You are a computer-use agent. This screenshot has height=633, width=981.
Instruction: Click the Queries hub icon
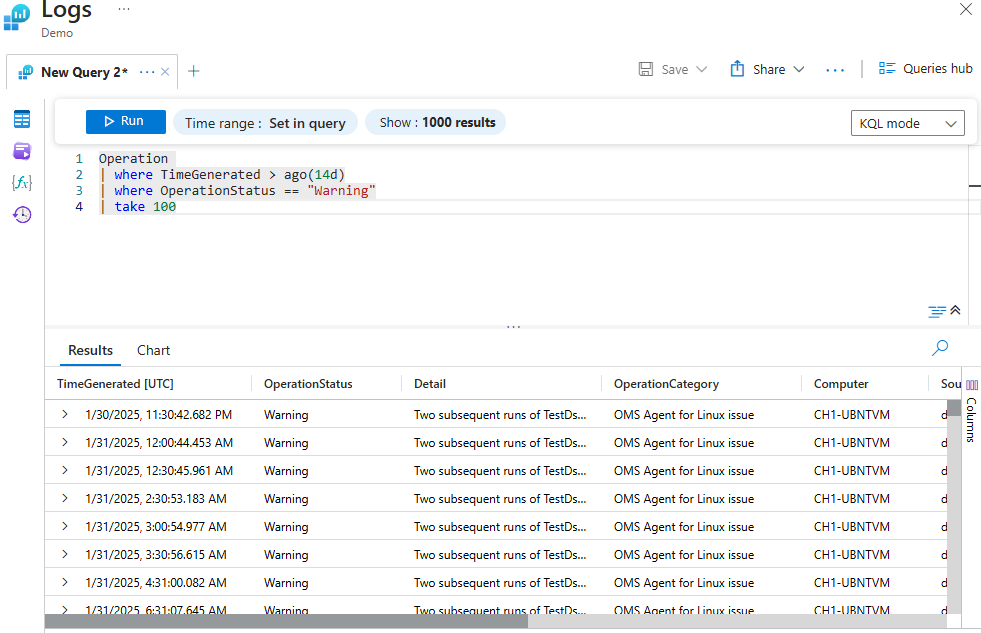[887, 69]
